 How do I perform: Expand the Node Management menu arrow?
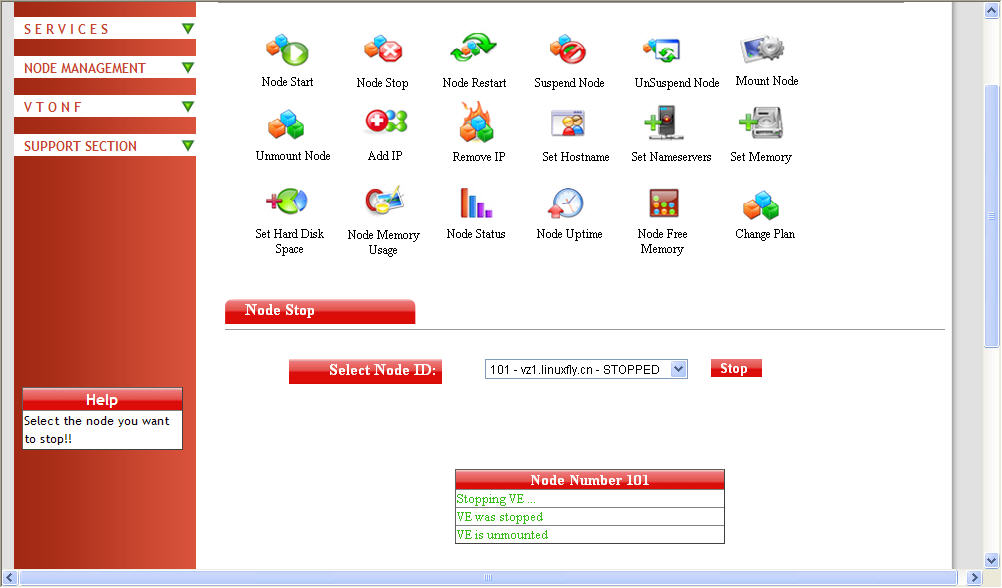[187, 68]
